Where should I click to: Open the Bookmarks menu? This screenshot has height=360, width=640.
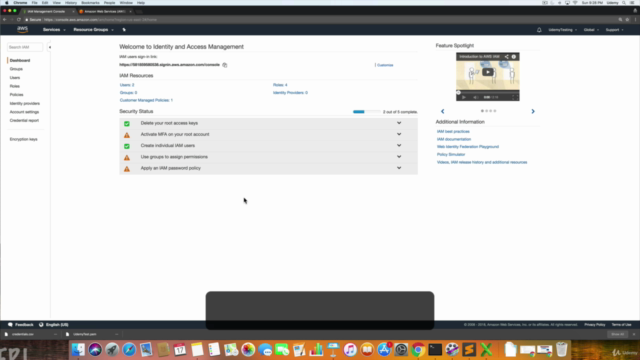pos(90,3)
